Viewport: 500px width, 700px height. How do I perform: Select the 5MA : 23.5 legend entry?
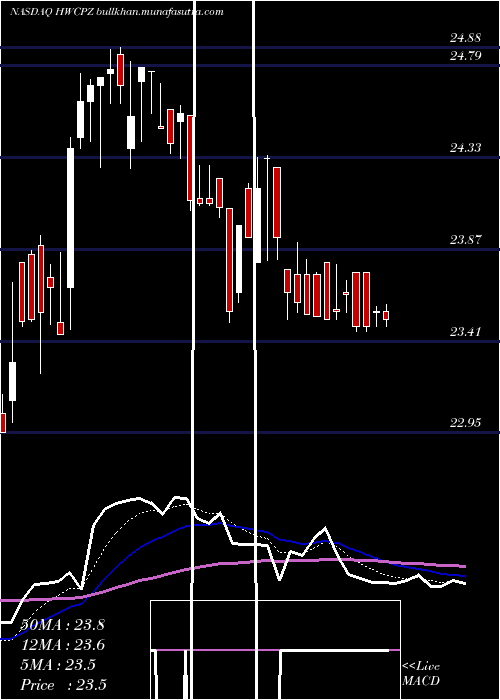coord(58,665)
